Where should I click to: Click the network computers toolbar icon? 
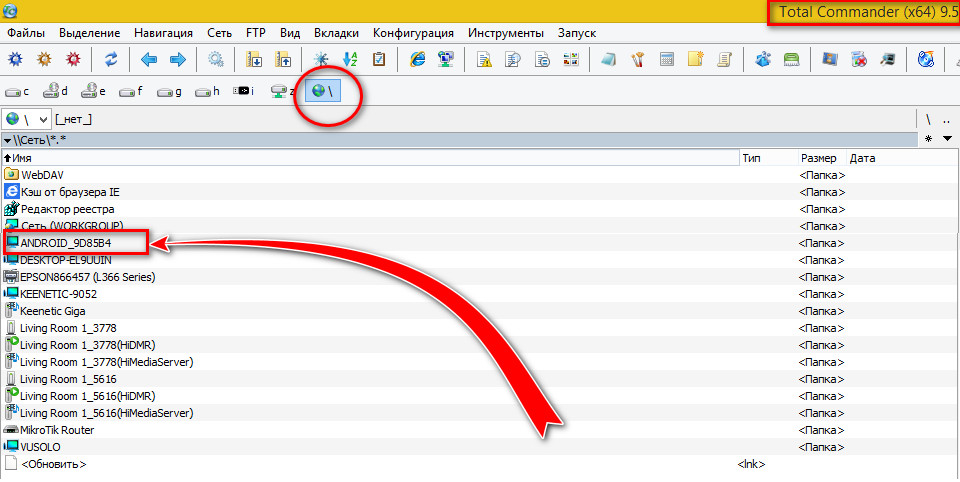446,59
